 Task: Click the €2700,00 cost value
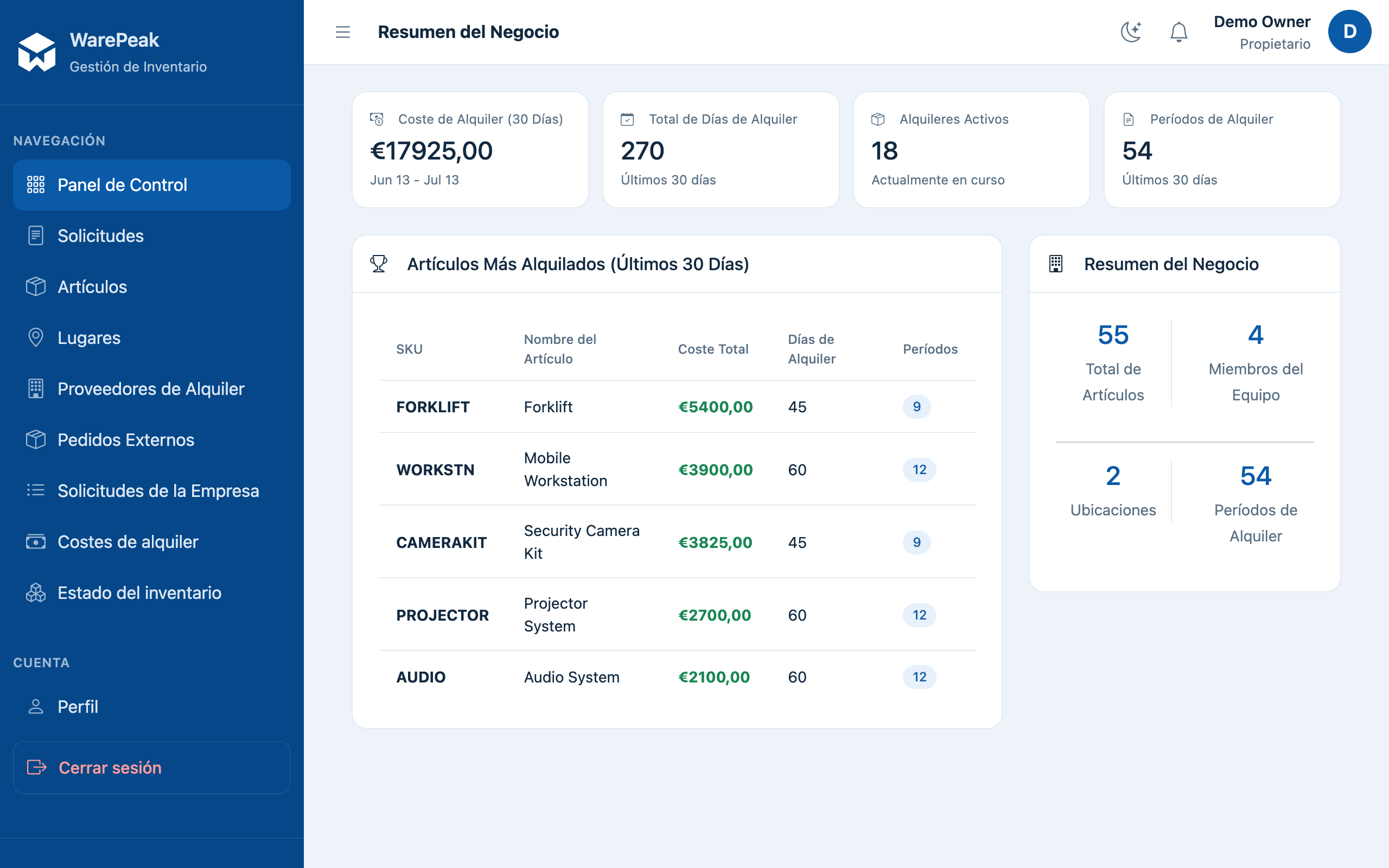(715, 615)
